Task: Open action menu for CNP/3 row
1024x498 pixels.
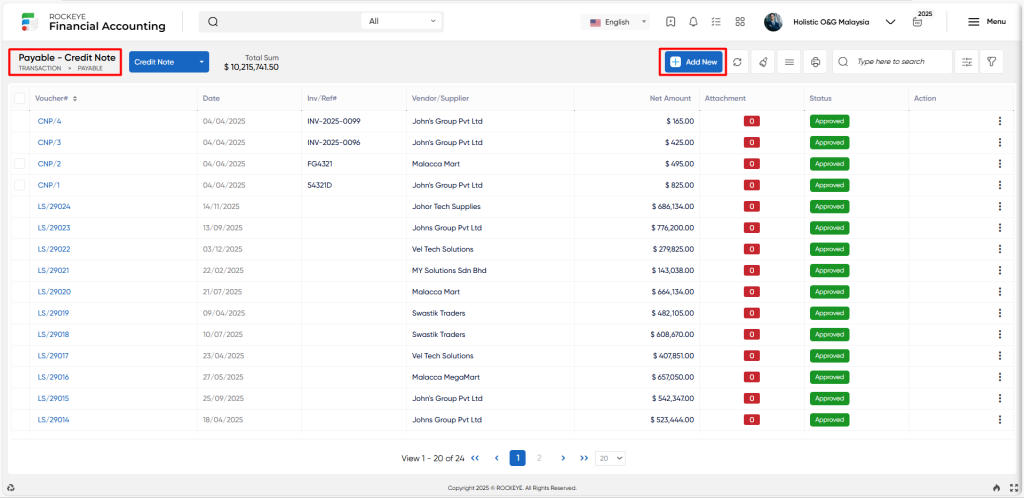Action: (999, 142)
